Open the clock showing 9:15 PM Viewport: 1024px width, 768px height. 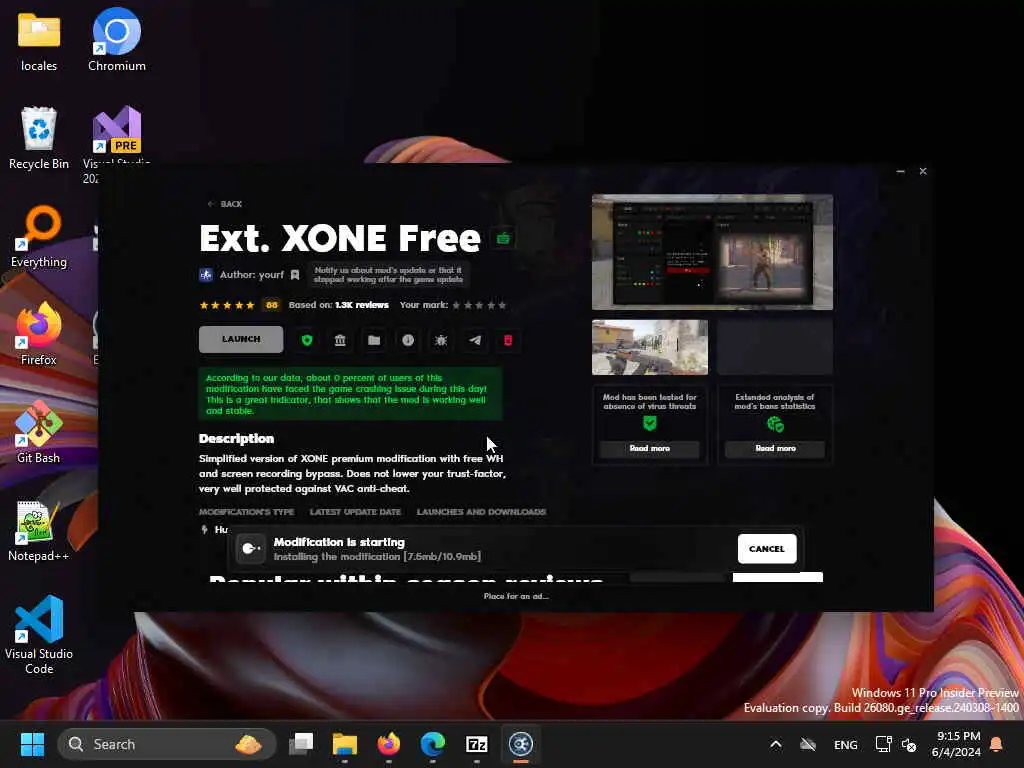pos(957,744)
